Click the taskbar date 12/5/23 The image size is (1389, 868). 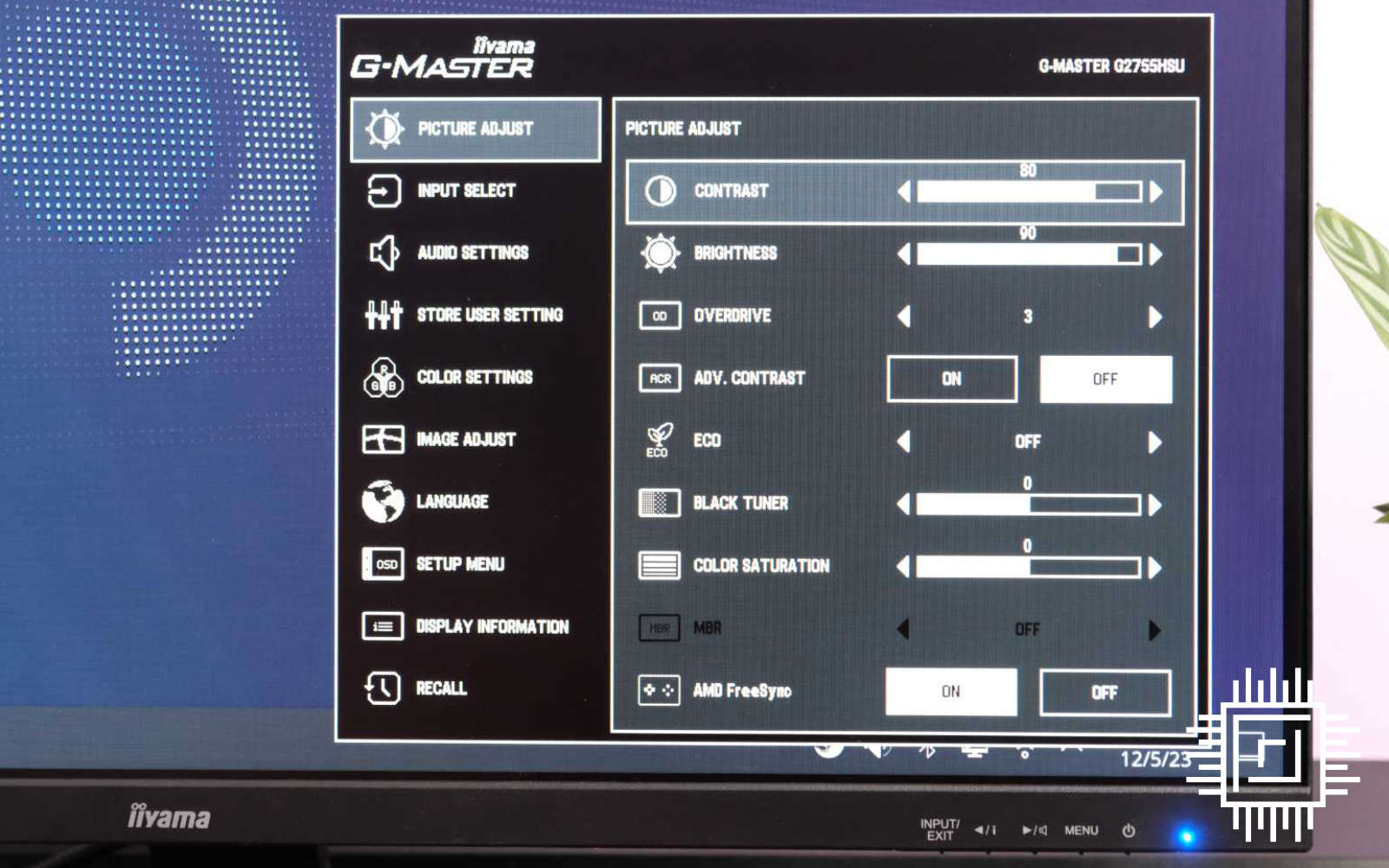1155,759
